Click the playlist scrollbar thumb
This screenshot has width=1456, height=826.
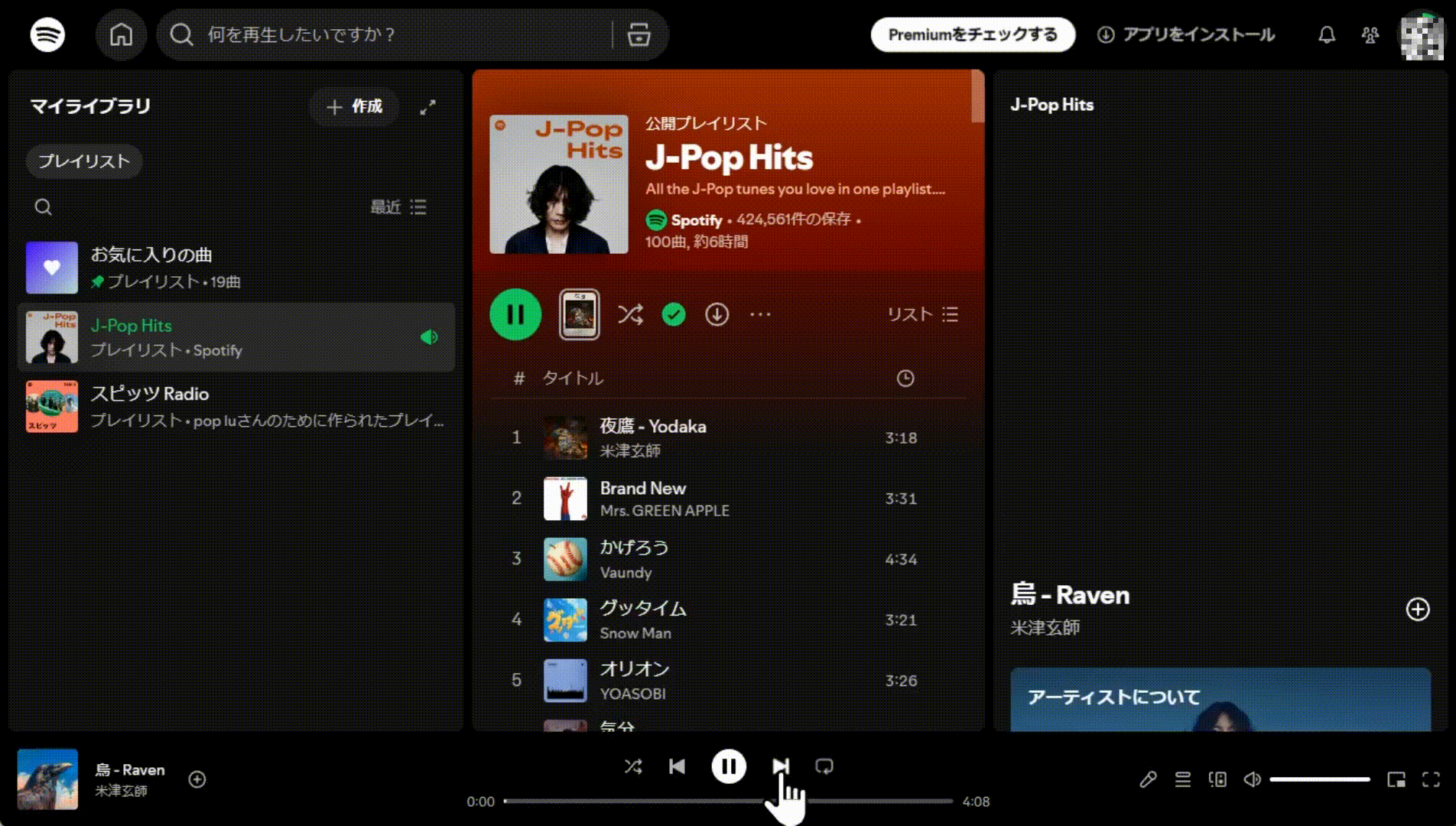pos(977,96)
